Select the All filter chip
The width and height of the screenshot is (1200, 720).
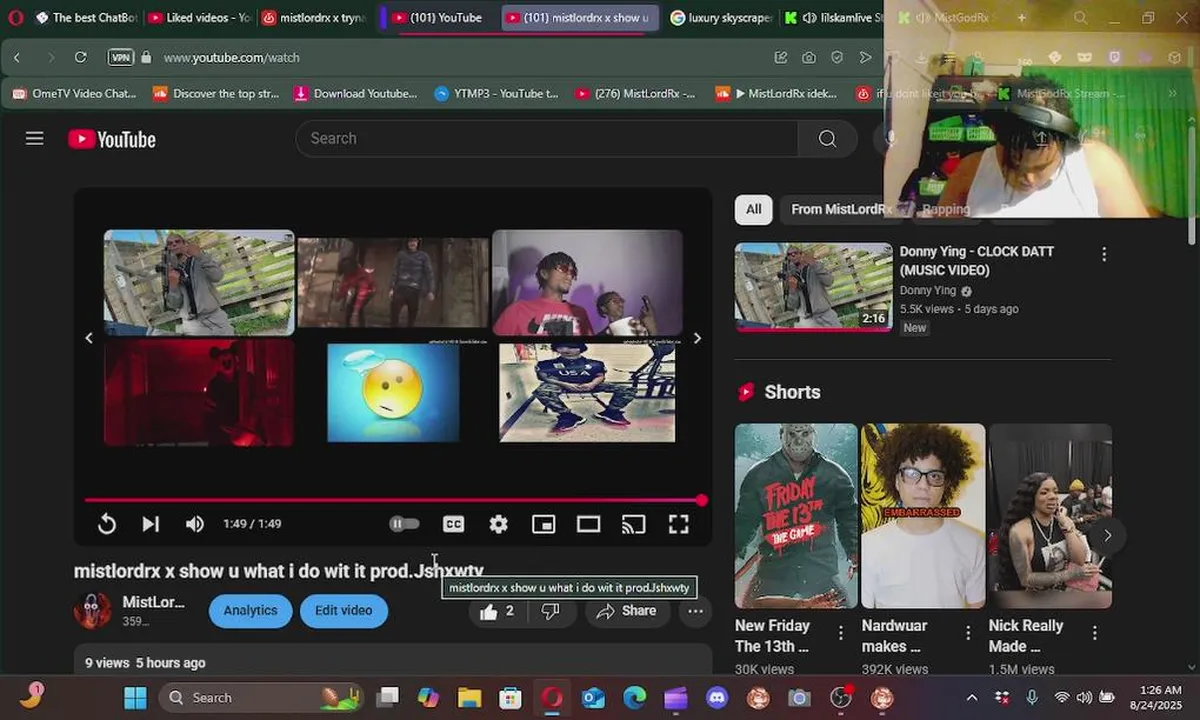[x=753, y=209]
